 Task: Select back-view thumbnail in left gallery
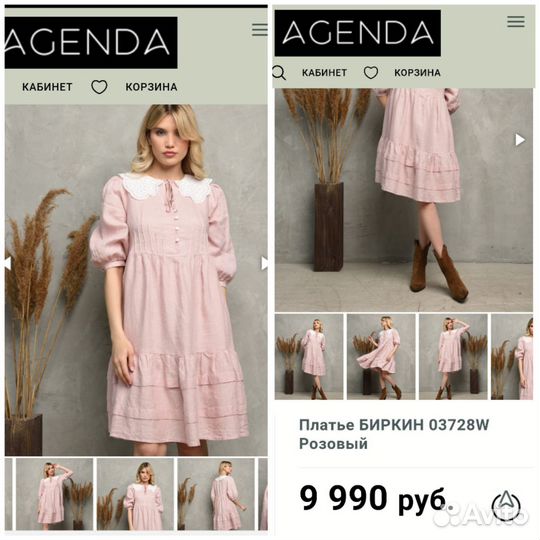(216, 494)
